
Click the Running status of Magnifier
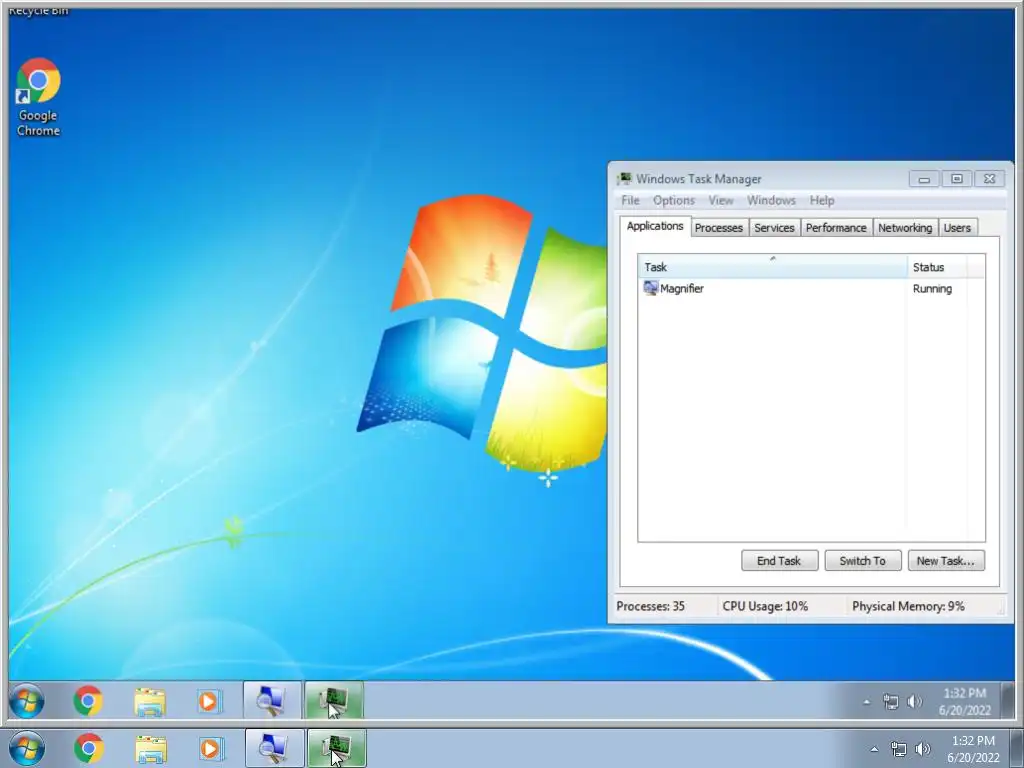[x=932, y=289]
